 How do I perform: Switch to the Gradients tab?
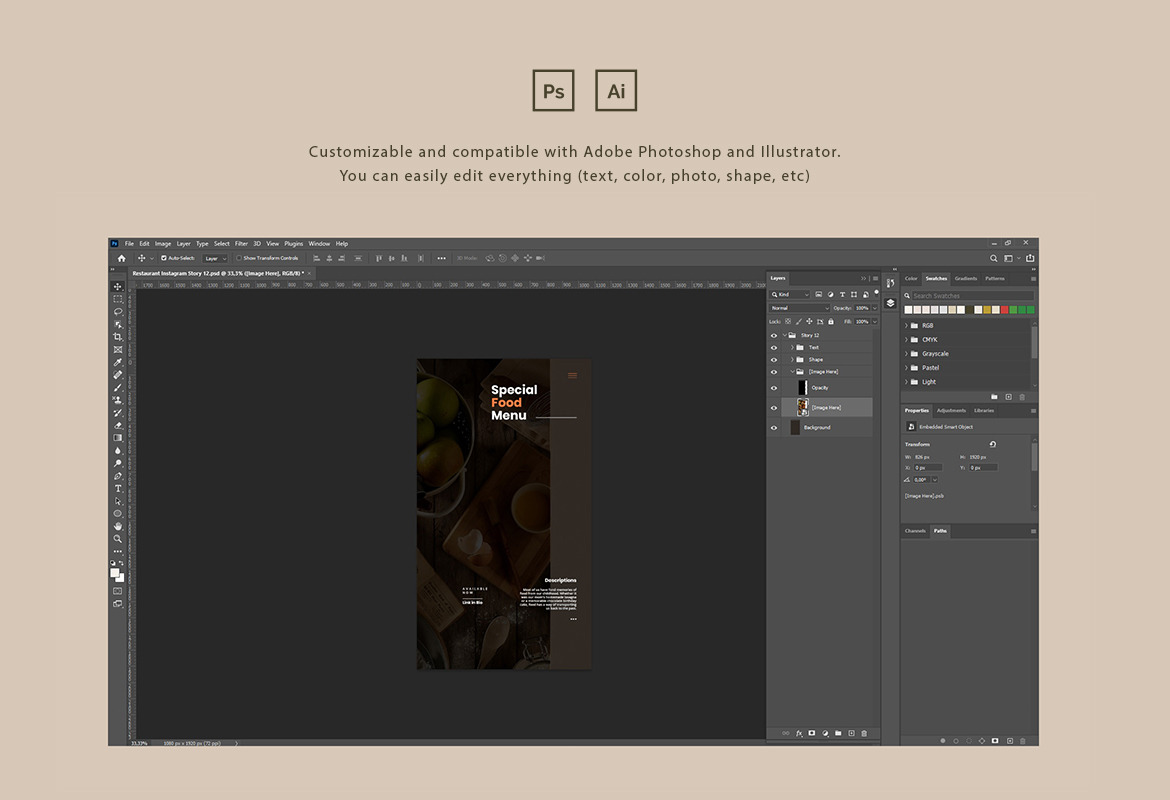tap(966, 278)
